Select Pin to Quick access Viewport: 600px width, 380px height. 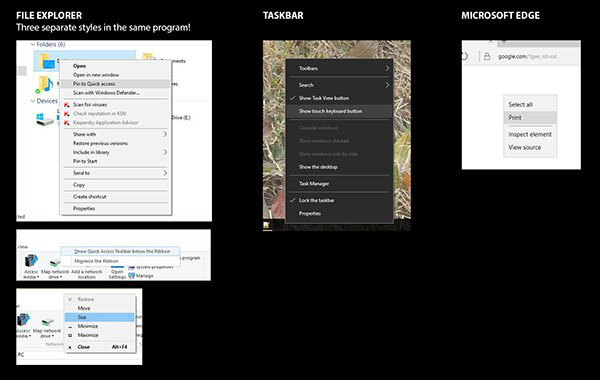[x=116, y=84]
